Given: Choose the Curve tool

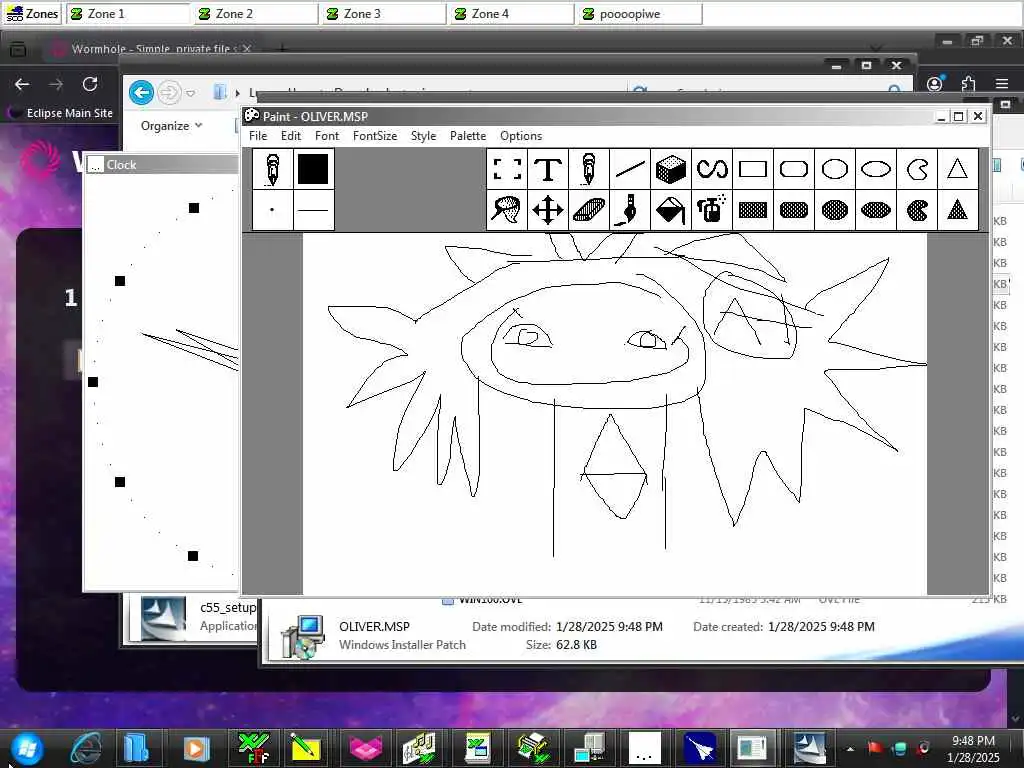Looking at the screenshot, I should 712,169.
